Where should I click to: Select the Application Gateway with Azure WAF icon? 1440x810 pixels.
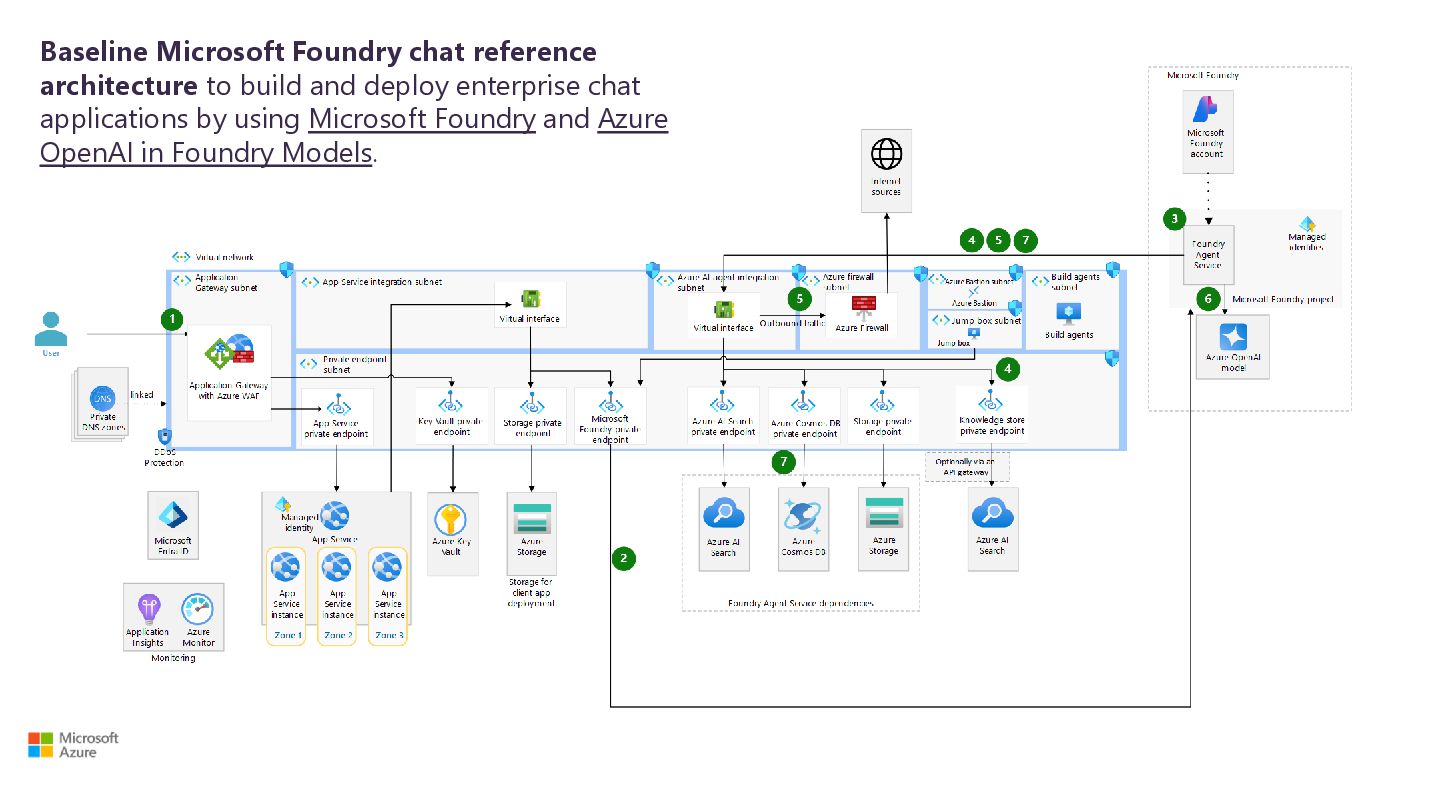tap(230, 352)
